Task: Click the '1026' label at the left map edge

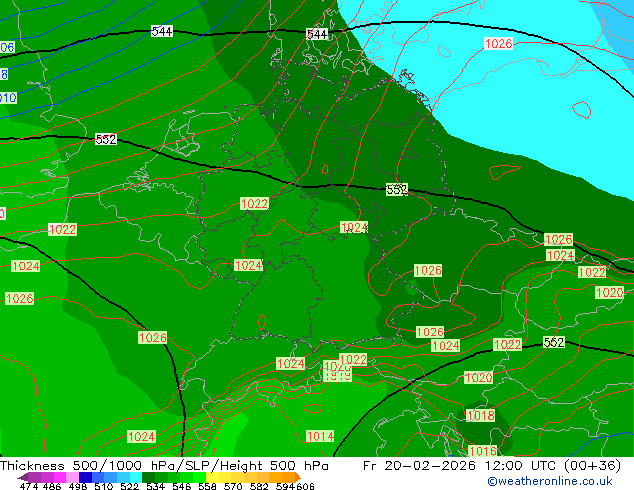Action: click(x=19, y=298)
